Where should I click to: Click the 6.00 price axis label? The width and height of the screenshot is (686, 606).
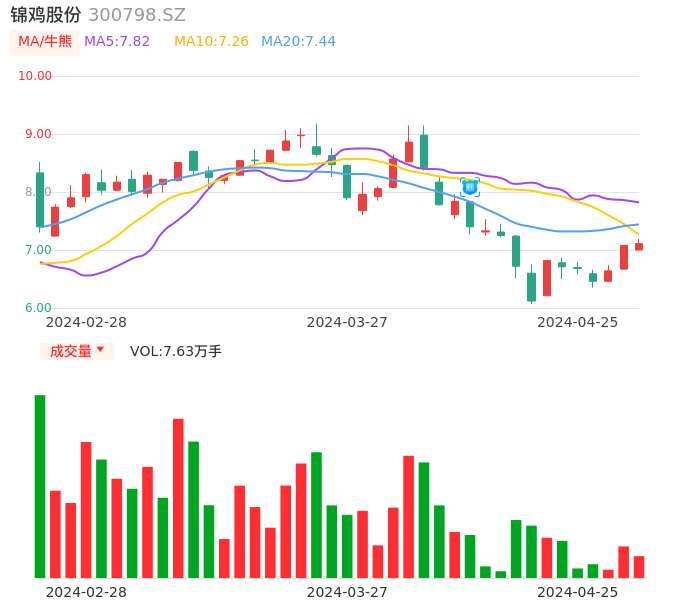(x=39, y=308)
